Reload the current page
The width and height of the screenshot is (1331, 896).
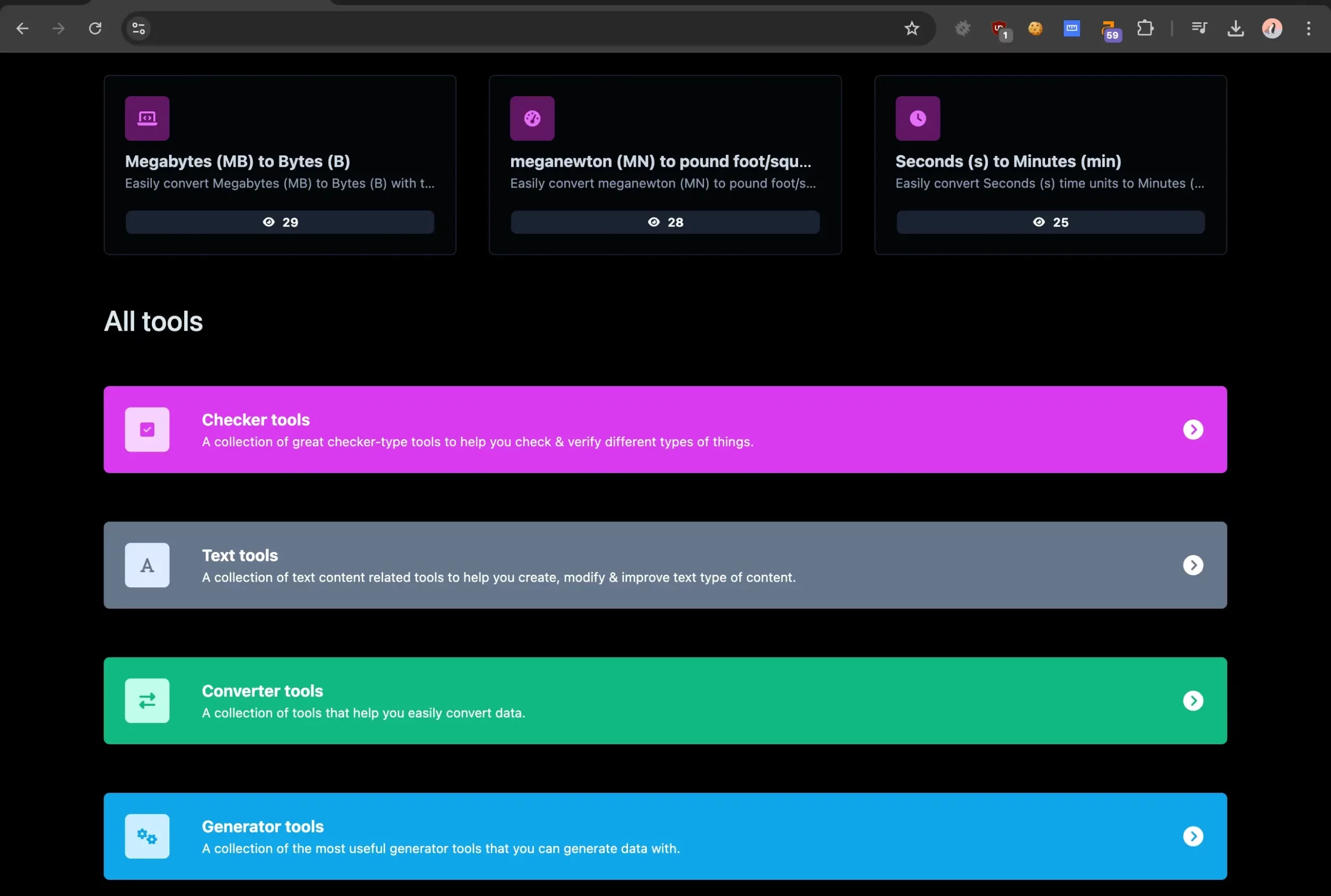click(x=95, y=28)
